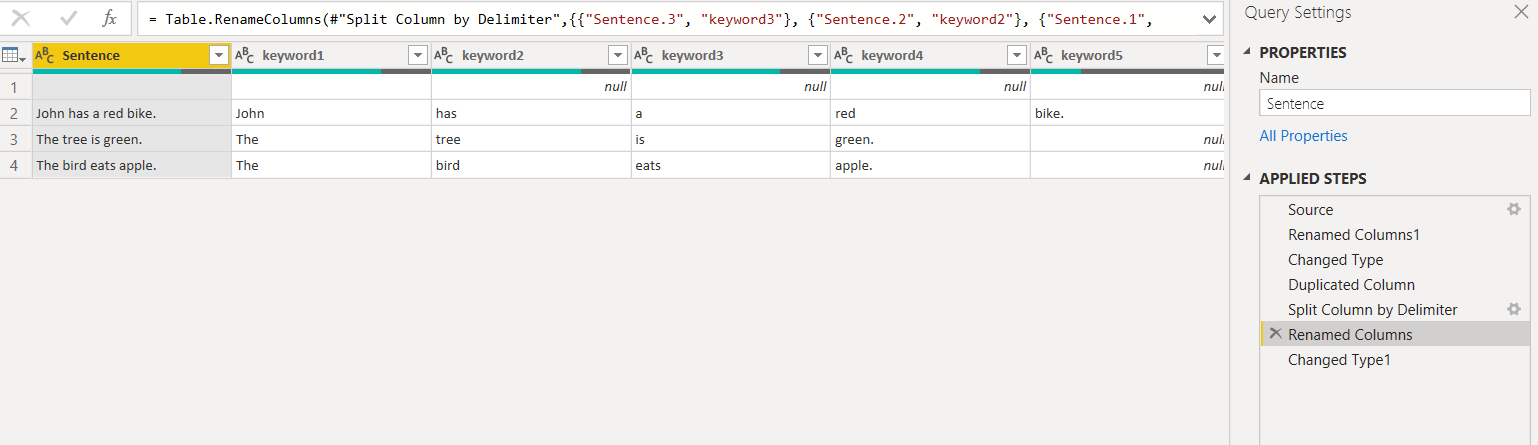Click the fx function icon

pyautogui.click(x=110, y=18)
